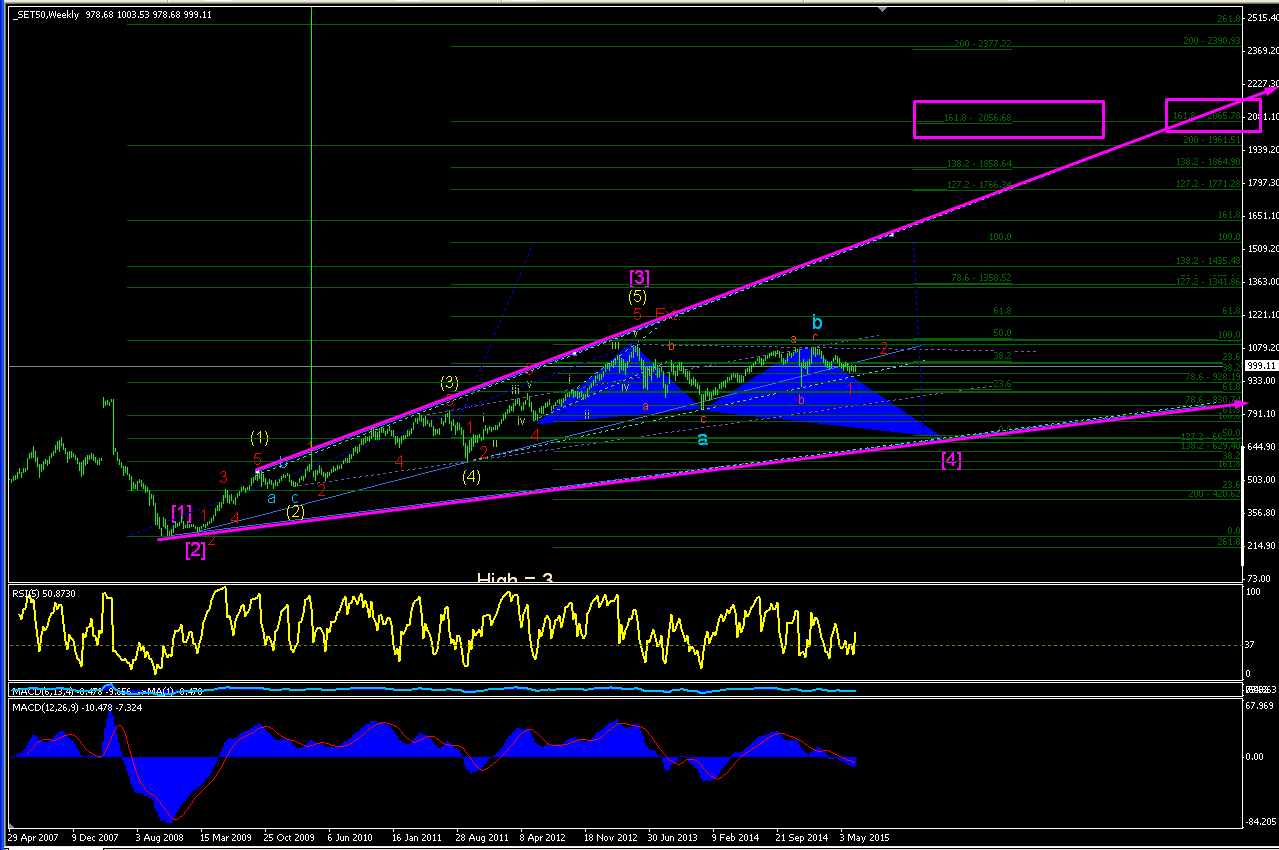Click the yellow (4) wave label
Screen dimensions: 1279x850
coord(472,476)
